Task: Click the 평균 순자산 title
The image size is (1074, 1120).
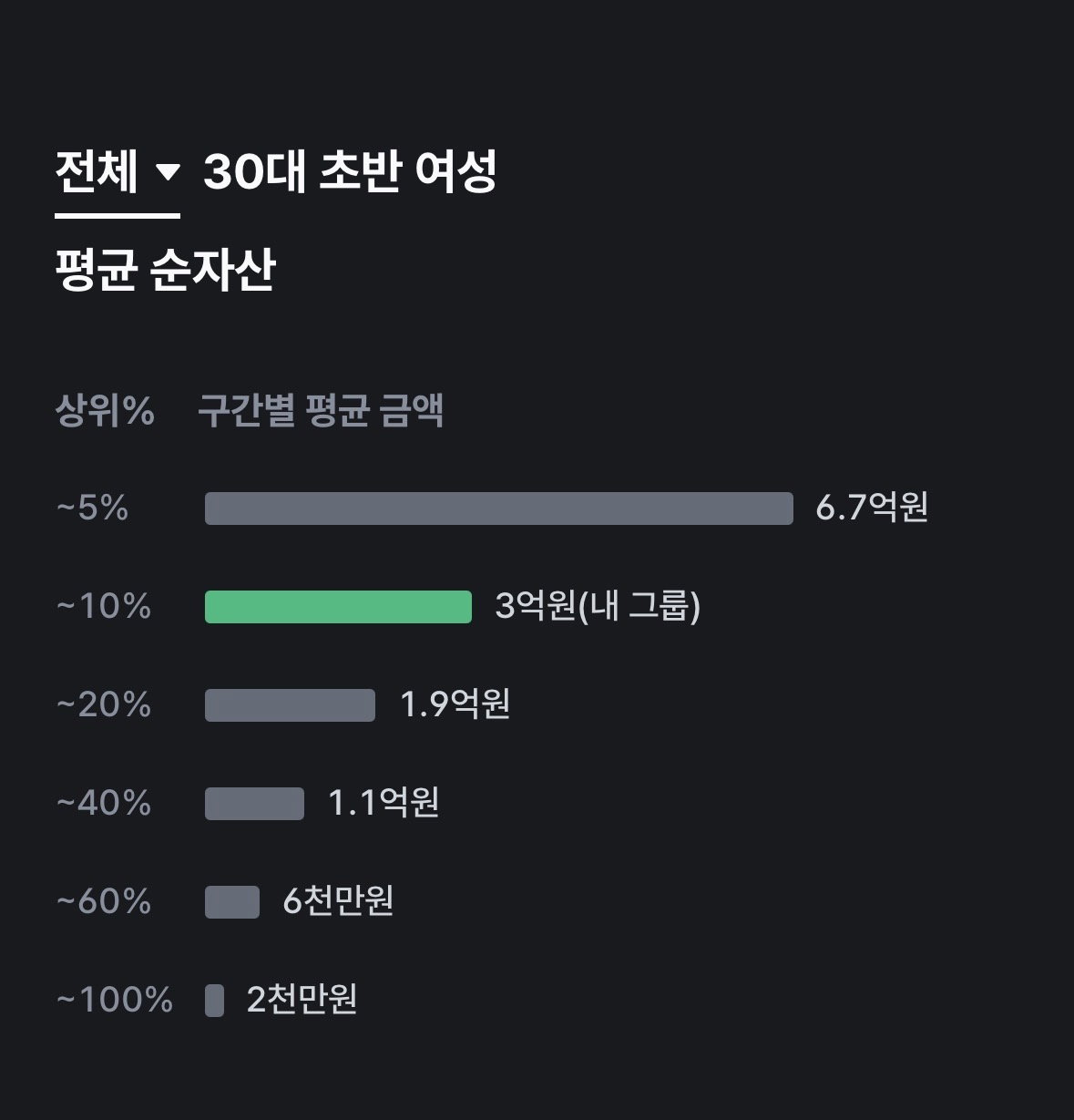Action: coord(165,271)
